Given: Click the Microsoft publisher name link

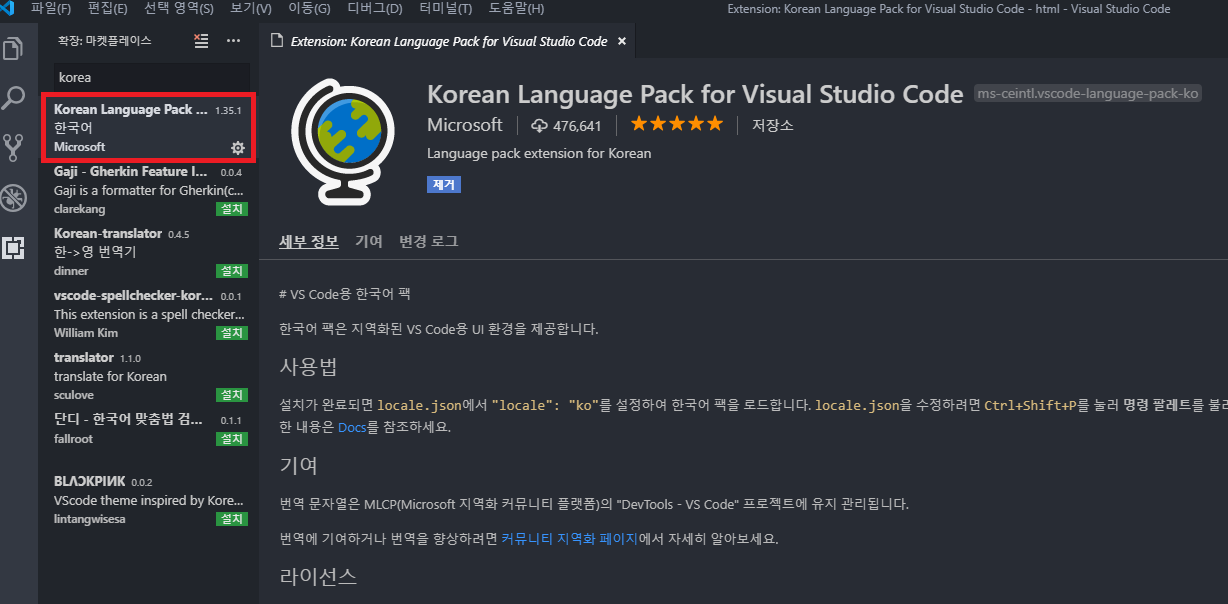Looking at the screenshot, I should coord(465,125).
